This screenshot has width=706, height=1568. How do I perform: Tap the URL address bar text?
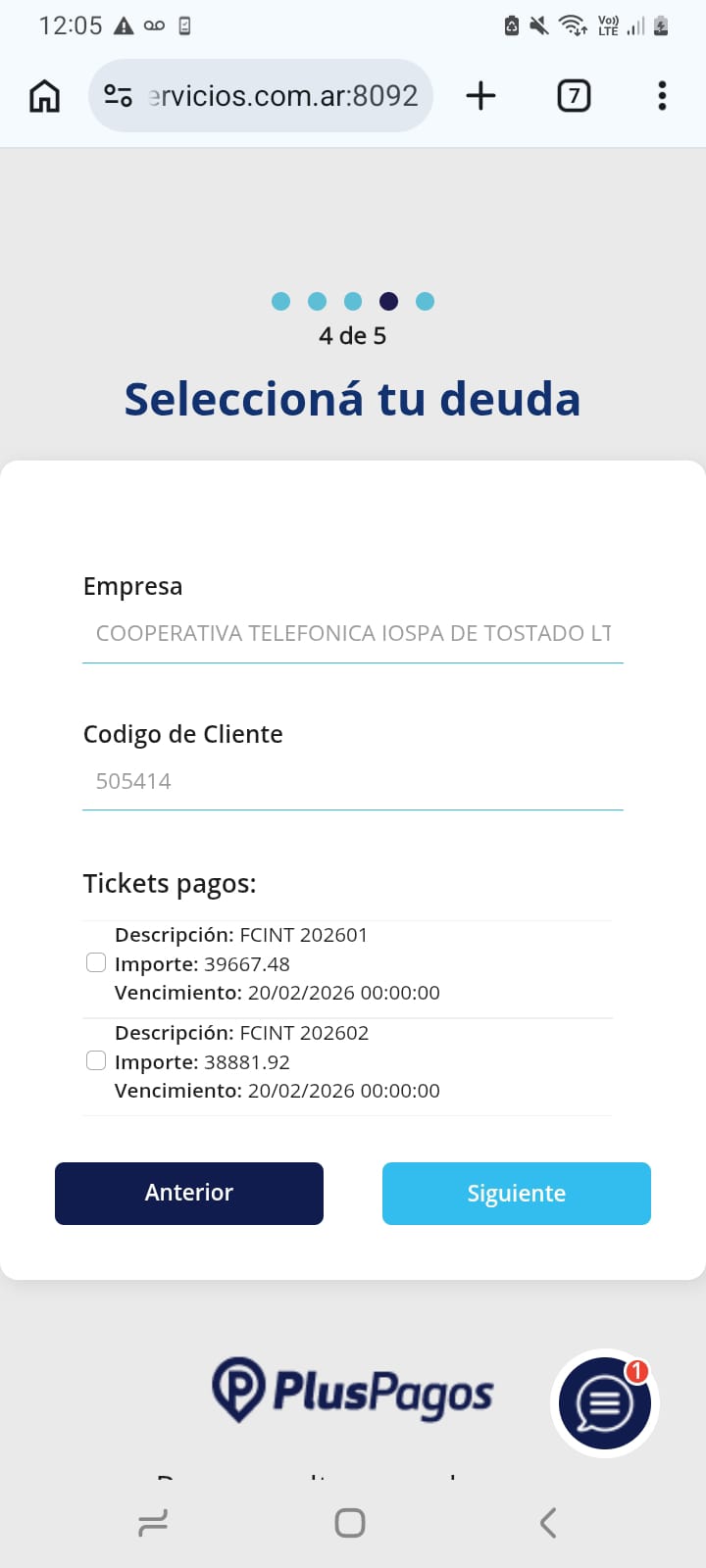282,96
